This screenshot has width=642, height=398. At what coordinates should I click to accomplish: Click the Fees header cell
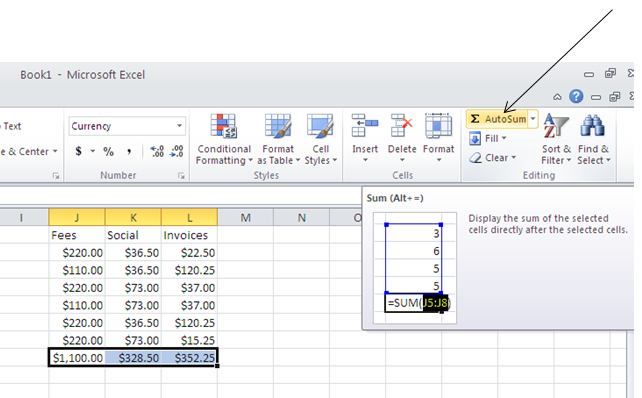(x=77, y=235)
